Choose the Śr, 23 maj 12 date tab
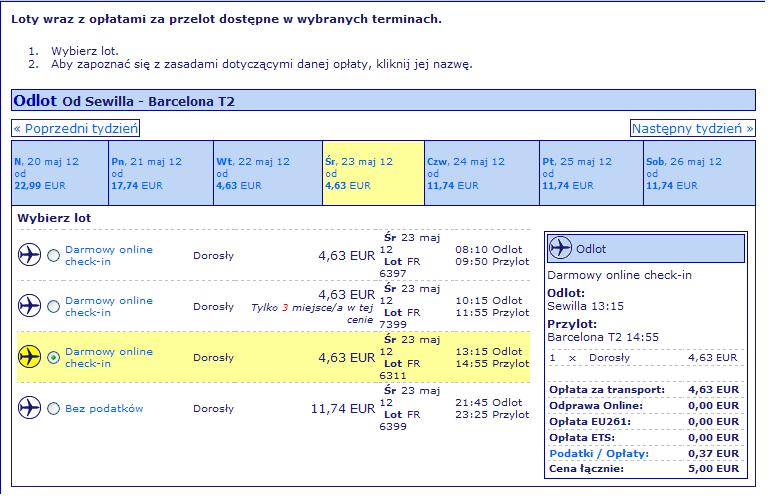The image size is (771, 496). (x=373, y=173)
